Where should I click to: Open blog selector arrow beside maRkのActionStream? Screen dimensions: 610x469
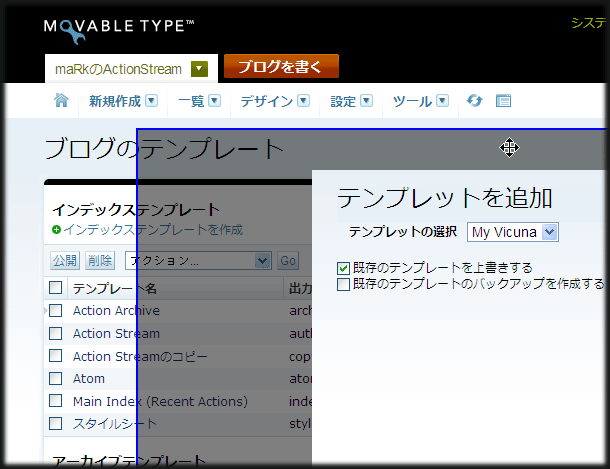pos(199,69)
